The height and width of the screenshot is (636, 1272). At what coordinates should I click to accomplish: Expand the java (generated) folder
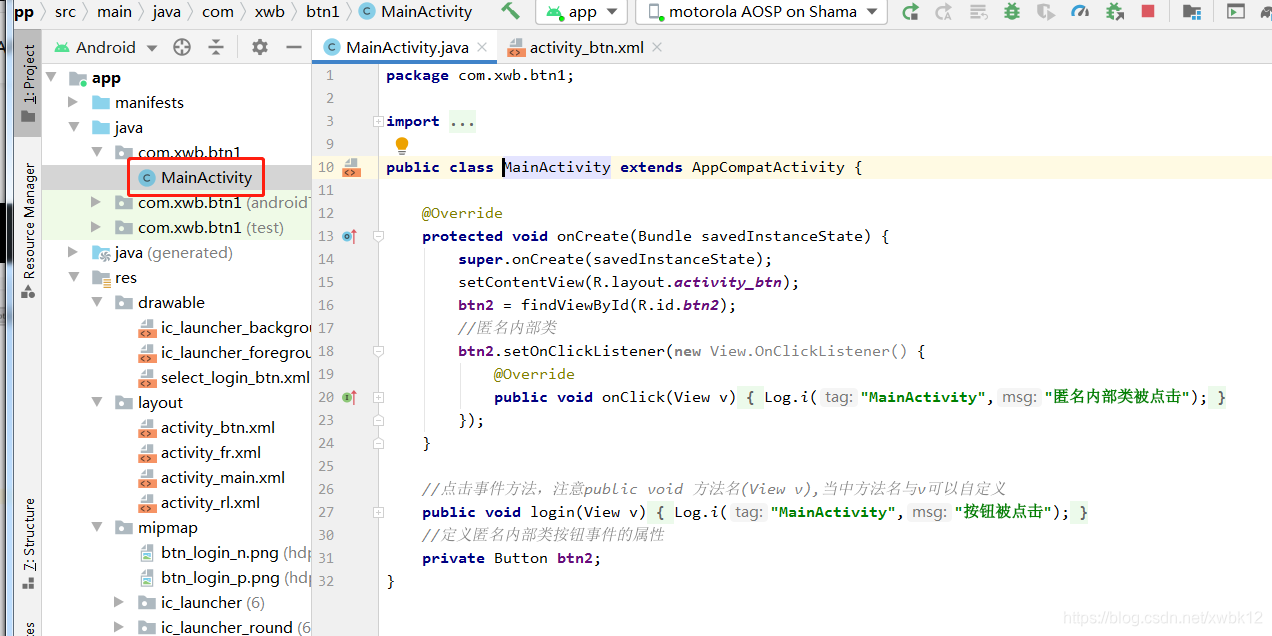(x=73, y=253)
